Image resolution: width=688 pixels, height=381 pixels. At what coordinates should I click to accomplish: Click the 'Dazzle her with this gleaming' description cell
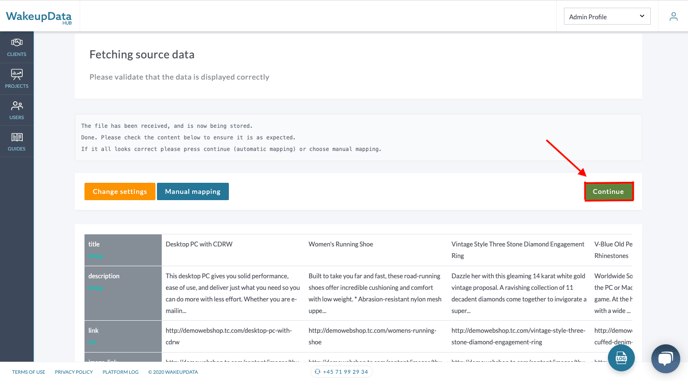pyautogui.click(x=519, y=293)
